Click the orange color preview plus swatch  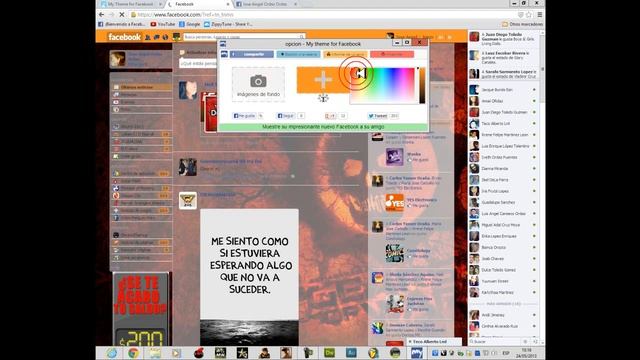point(323,80)
